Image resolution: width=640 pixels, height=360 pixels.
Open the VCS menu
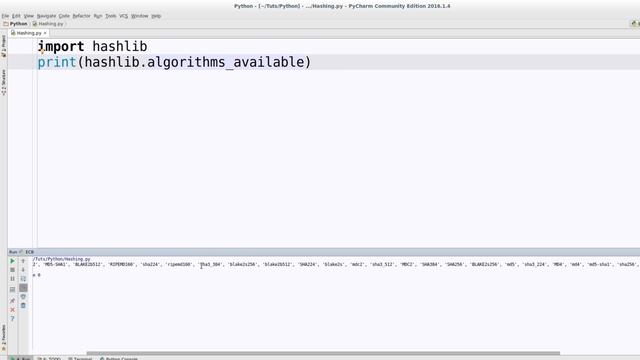coord(124,16)
